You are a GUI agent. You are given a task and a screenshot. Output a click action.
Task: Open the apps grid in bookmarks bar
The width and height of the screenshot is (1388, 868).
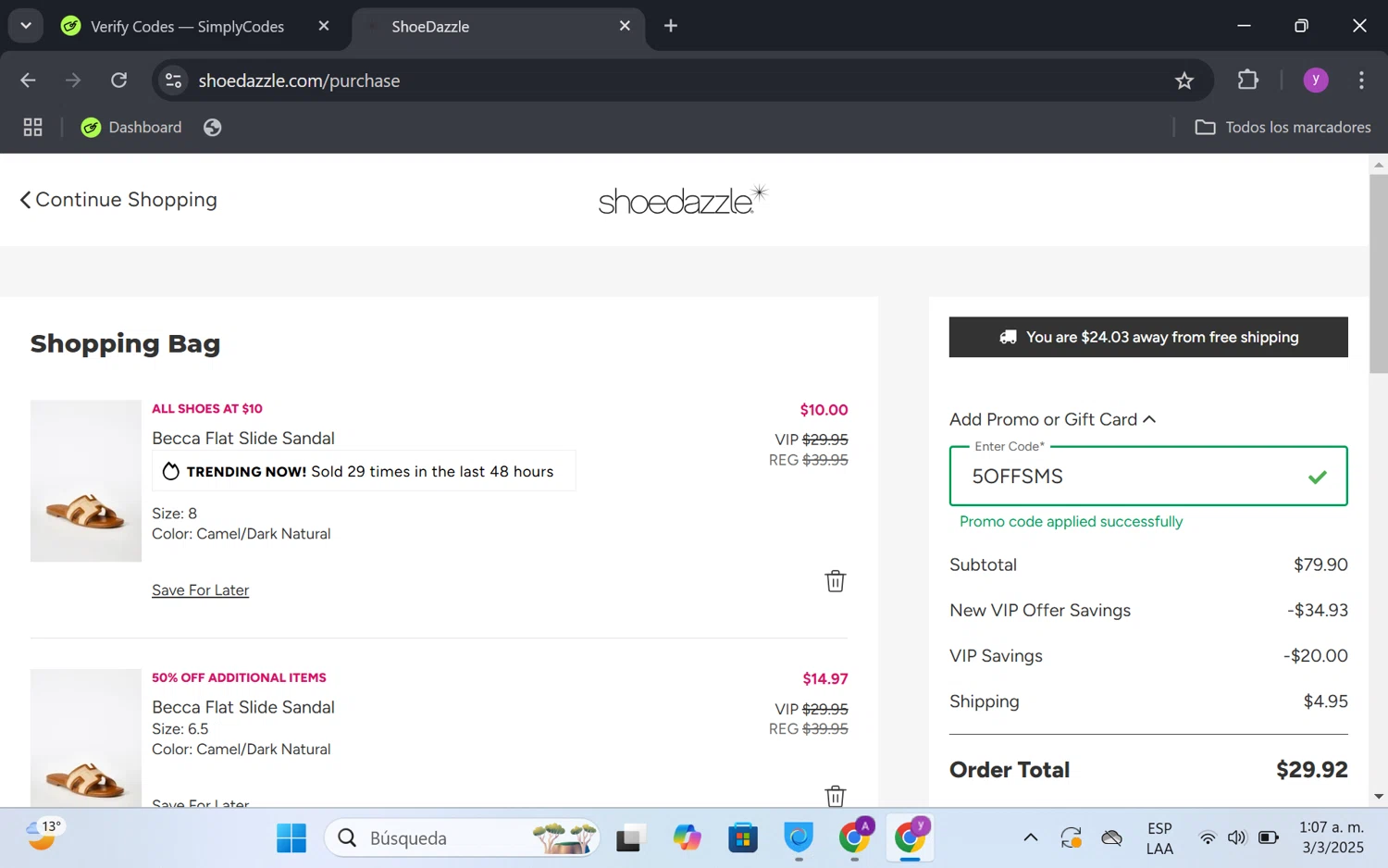33,128
